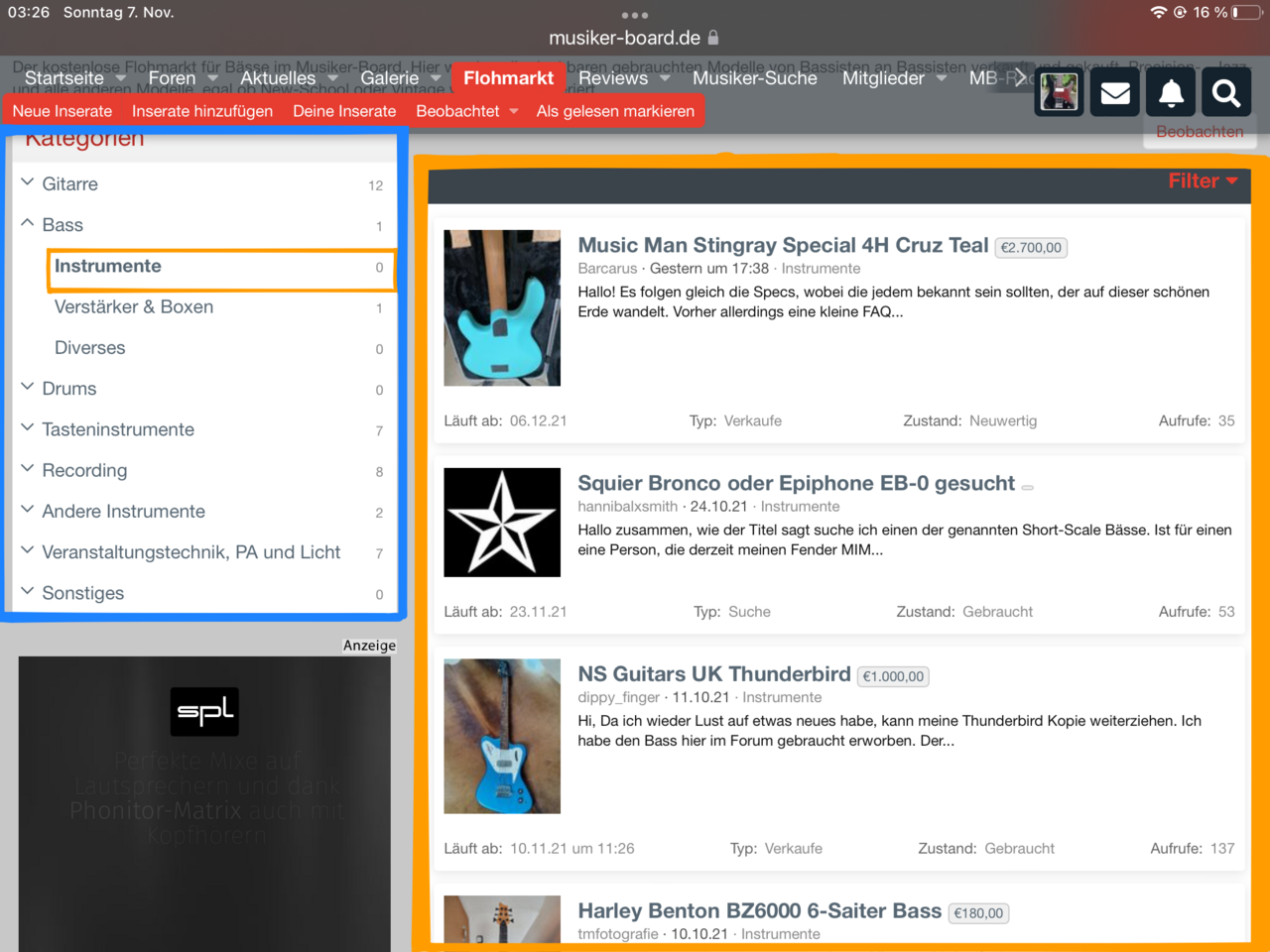The height and width of the screenshot is (952, 1270).
Task: Tap the Beobachten button
Action: [1200, 131]
